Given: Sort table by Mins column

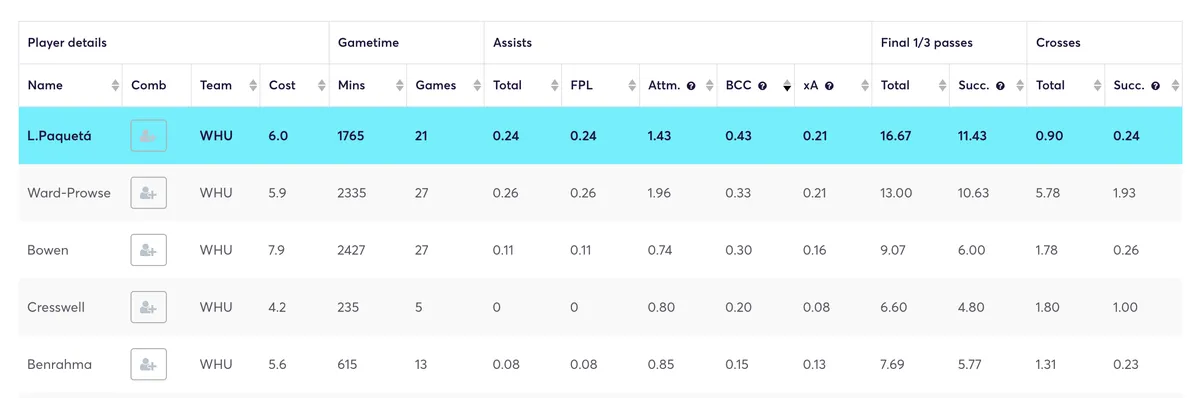Looking at the screenshot, I should click(400, 86).
